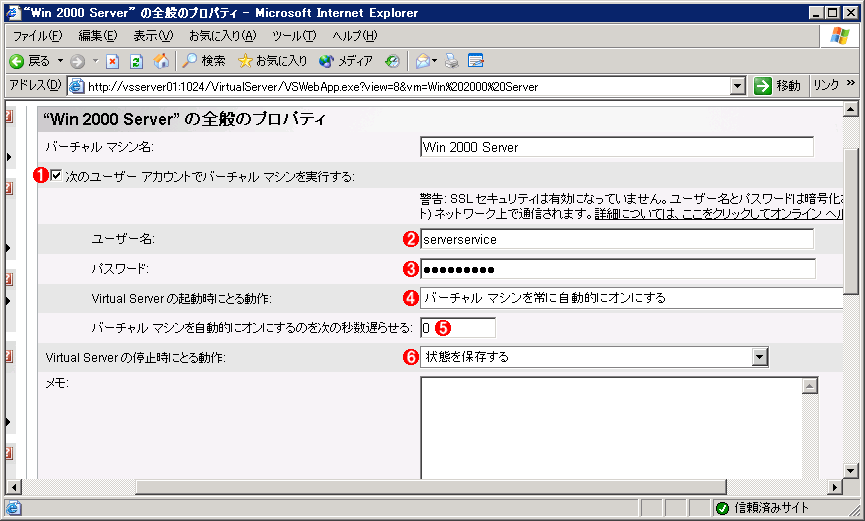The width and height of the screenshot is (865, 521).
Task: Open the Search (検索) toolbar button
Action: pyautogui.click(x=204, y=61)
